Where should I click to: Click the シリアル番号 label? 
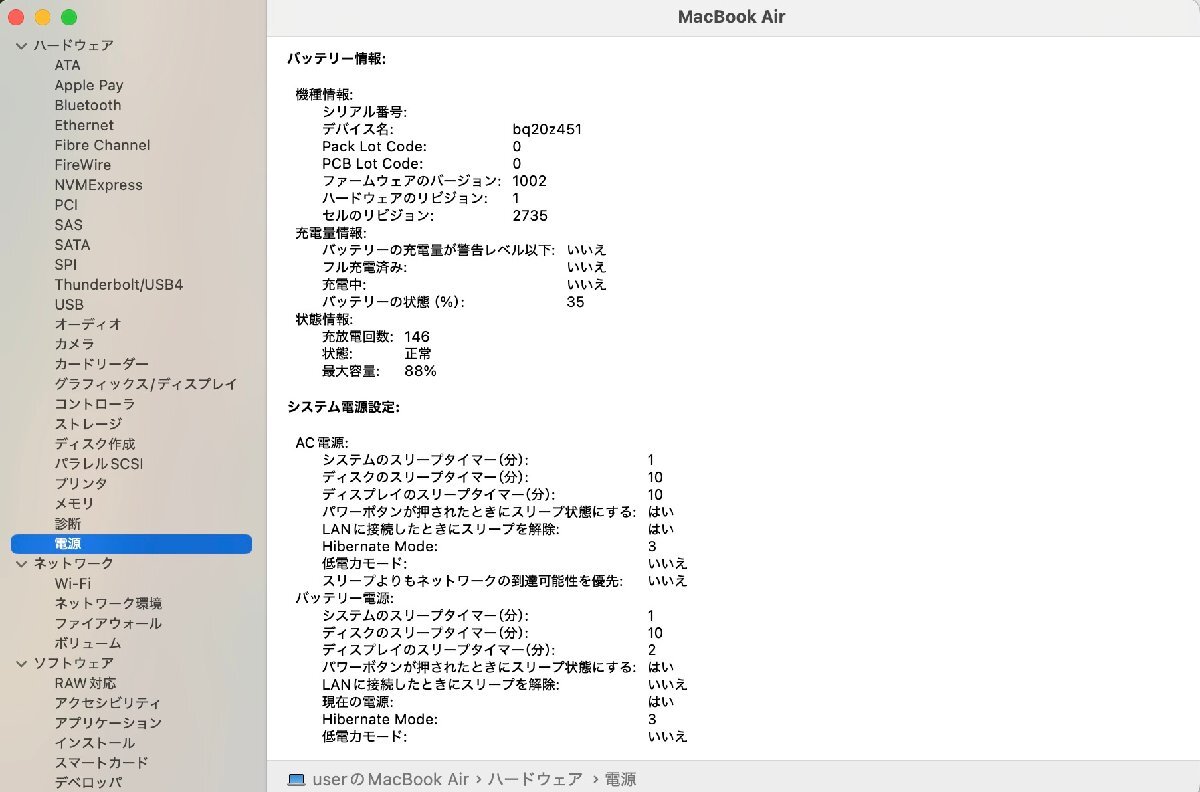pos(364,112)
